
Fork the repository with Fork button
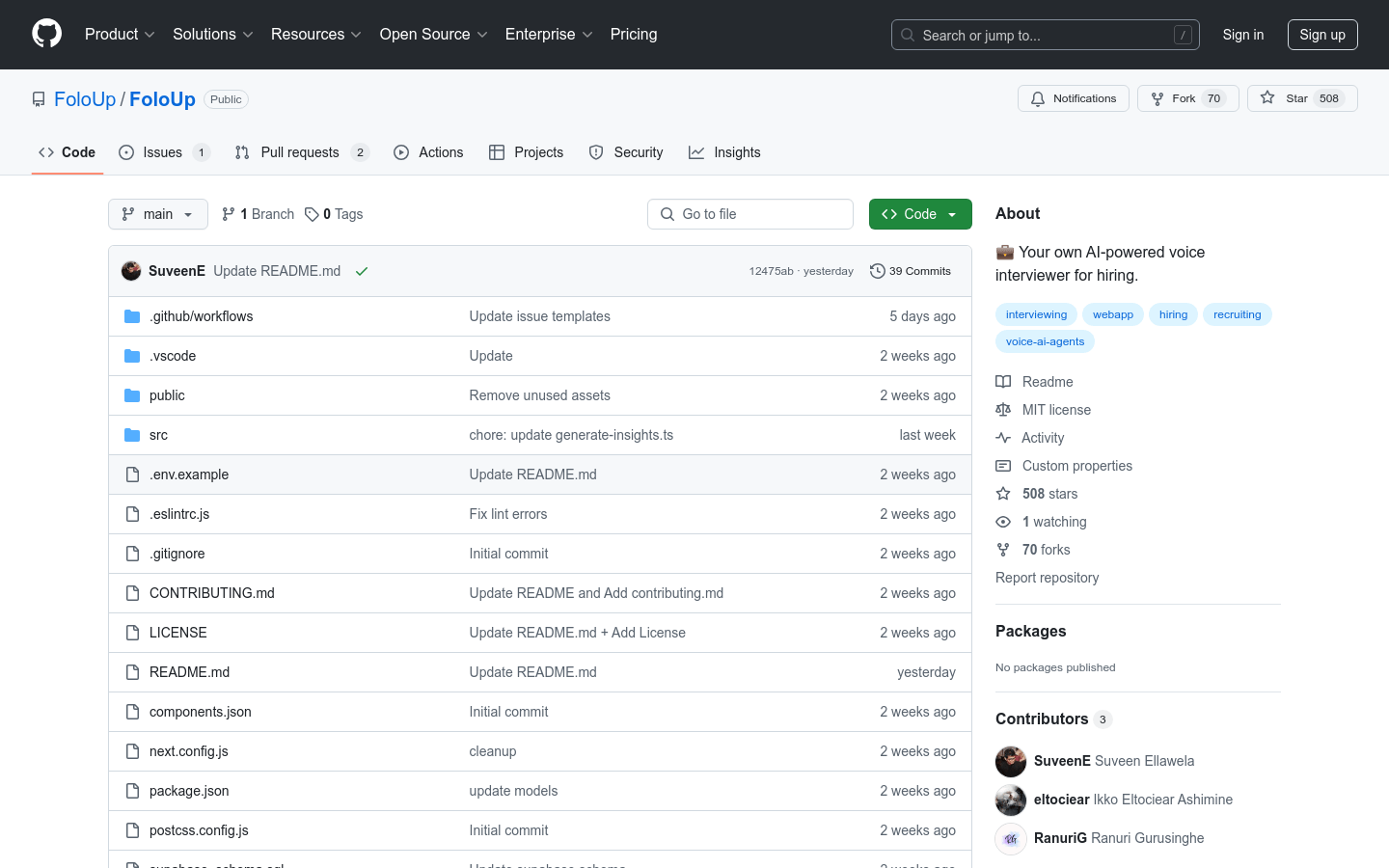1188,98
